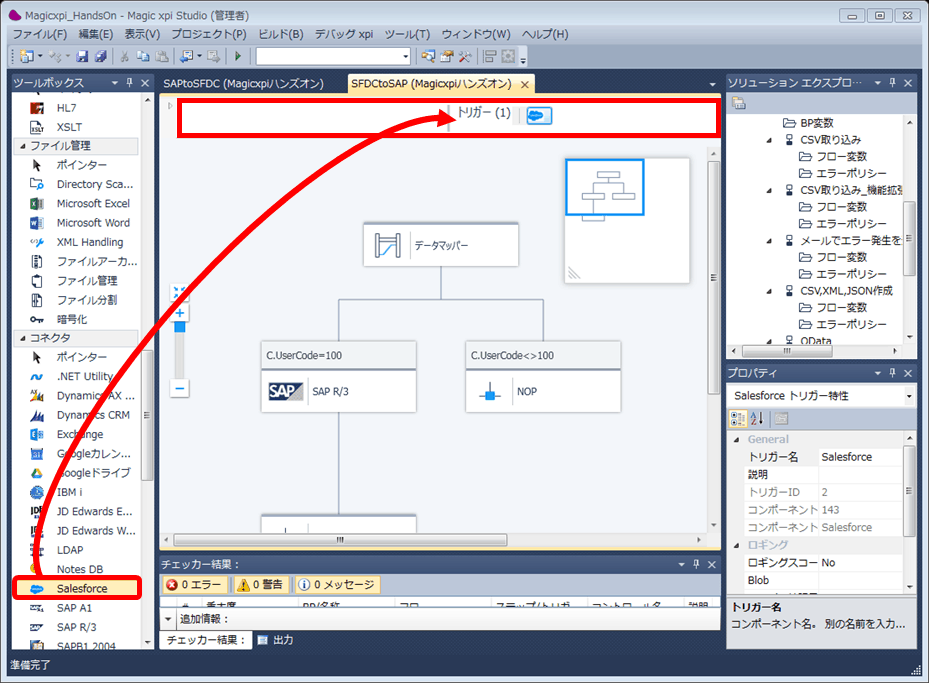The image size is (929, 683).
Task: Click the zoom-in plus button on canvas
Action: click(180, 313)
